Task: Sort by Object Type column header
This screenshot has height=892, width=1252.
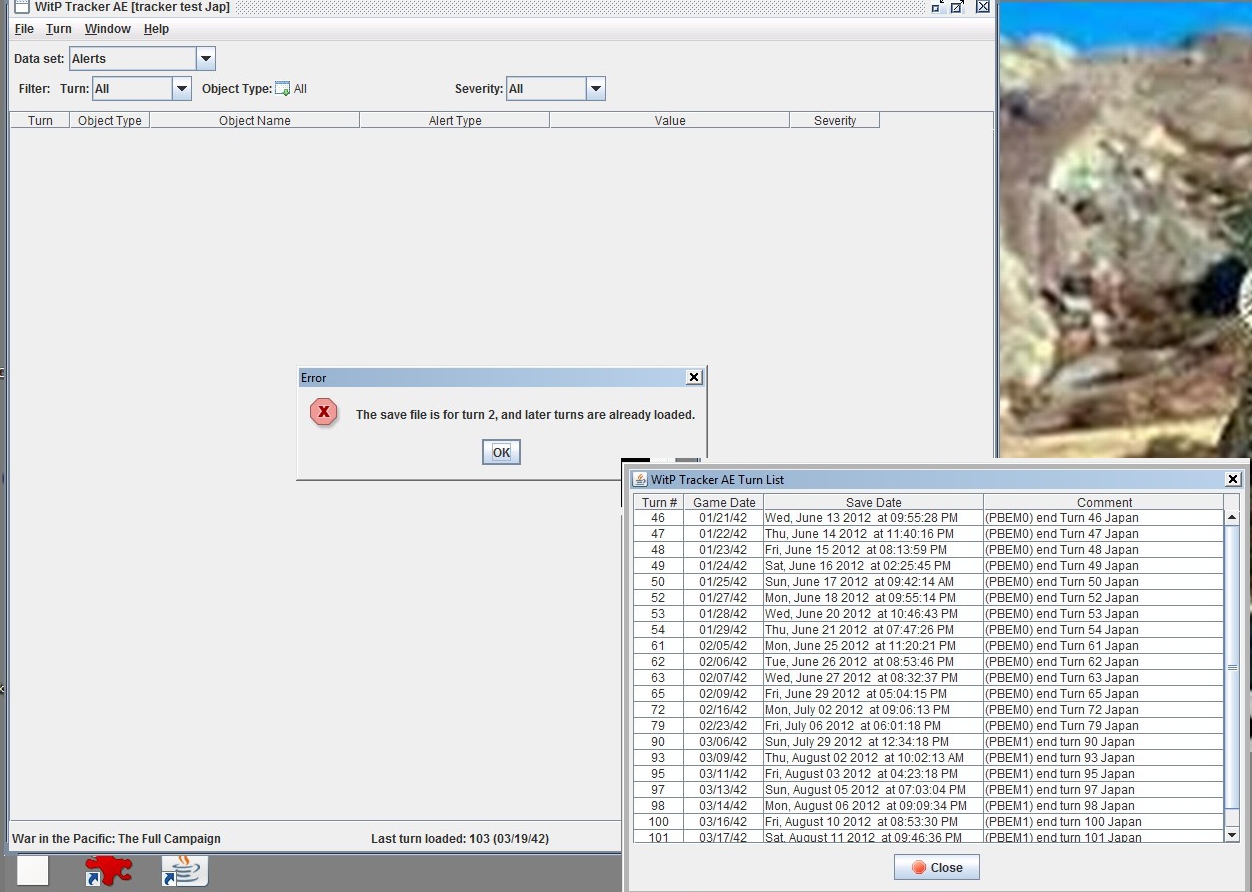Action: point(109,120)
